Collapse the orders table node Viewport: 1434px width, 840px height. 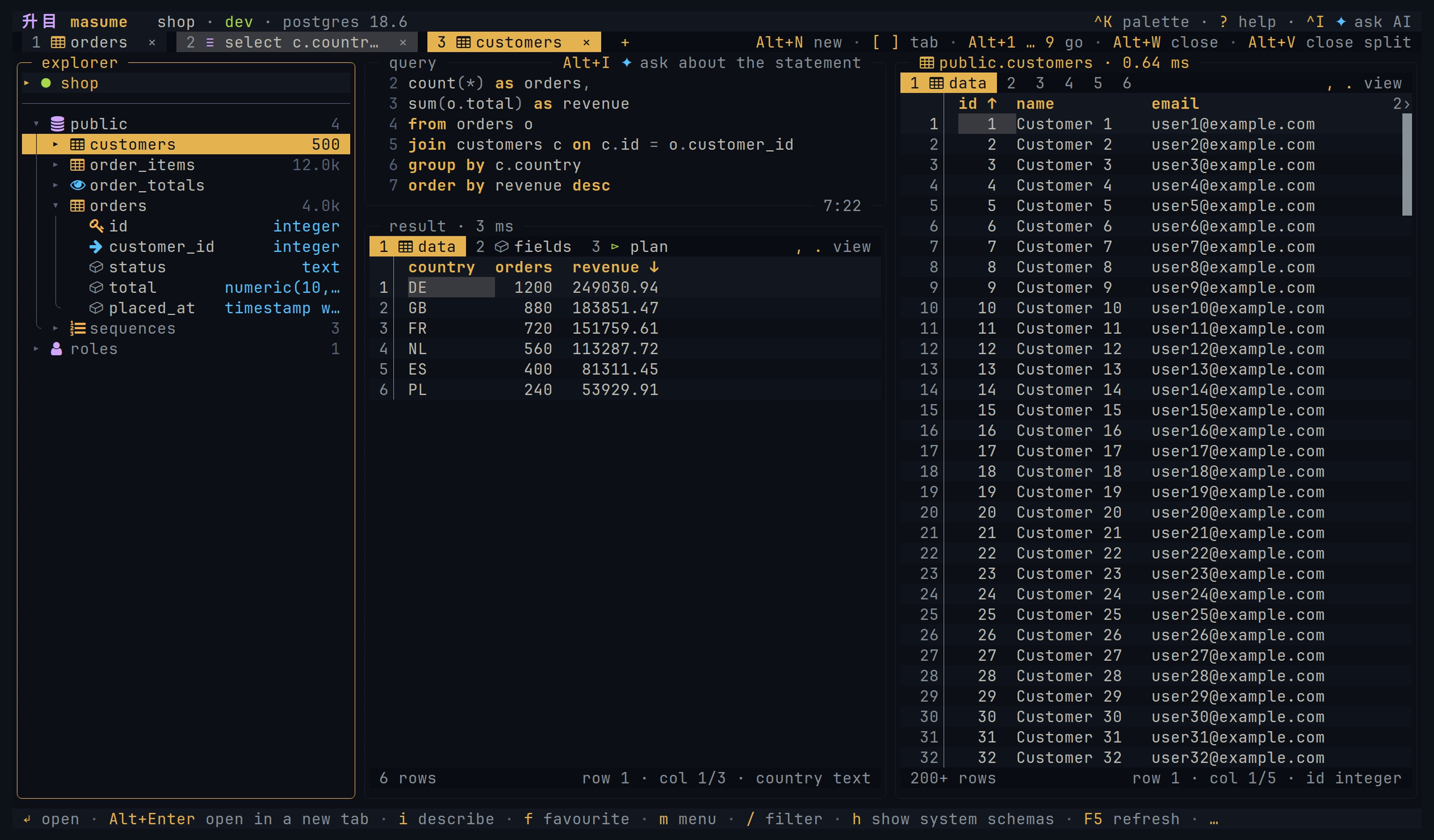pos(55,206)
